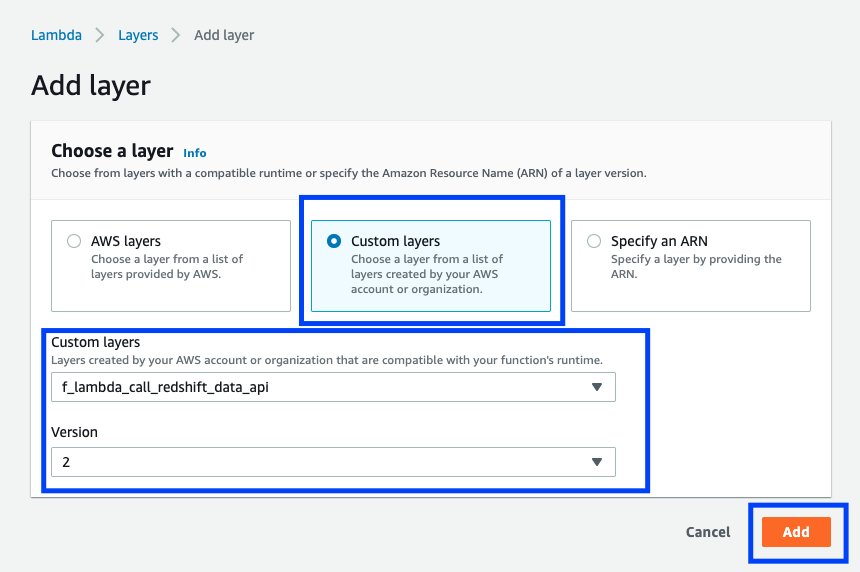Open the Info link beside Choose a layer
The height and width of the screenshot is (572, 860).
(x=195, y=153)
